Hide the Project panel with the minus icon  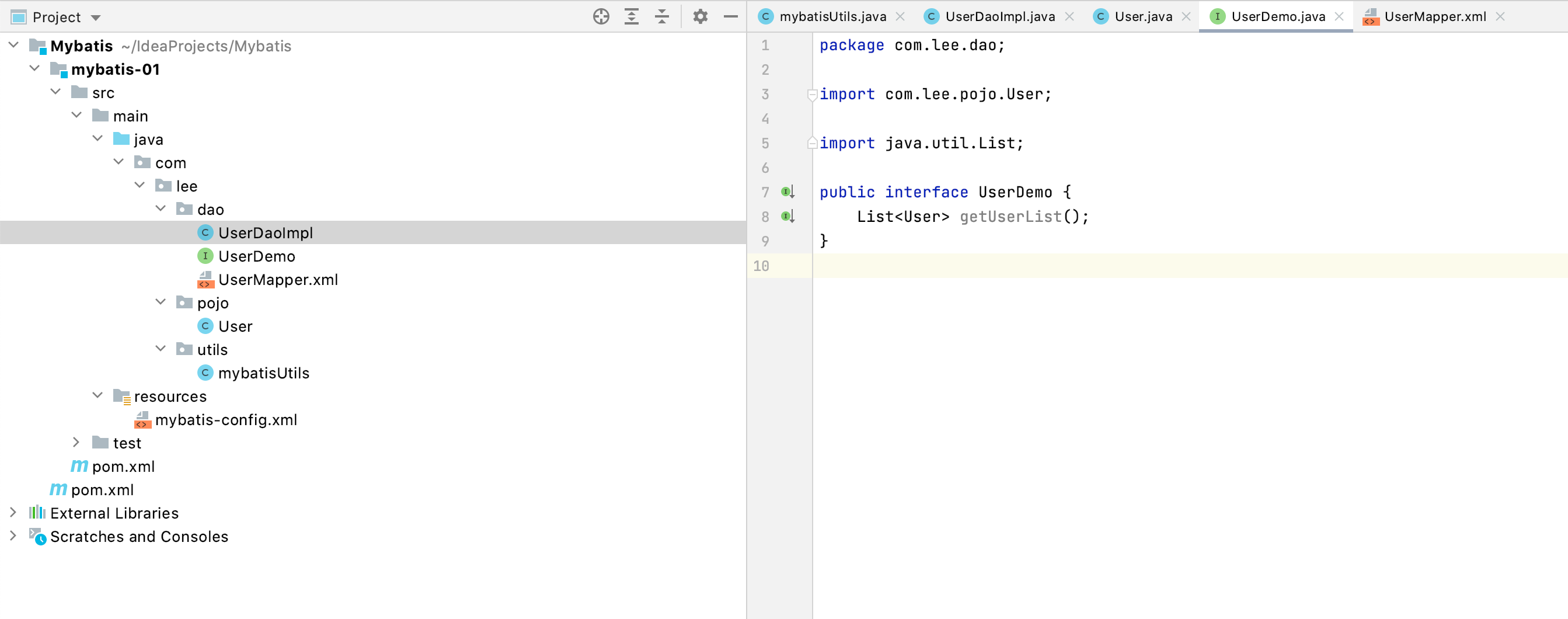(x=730, y=16)
